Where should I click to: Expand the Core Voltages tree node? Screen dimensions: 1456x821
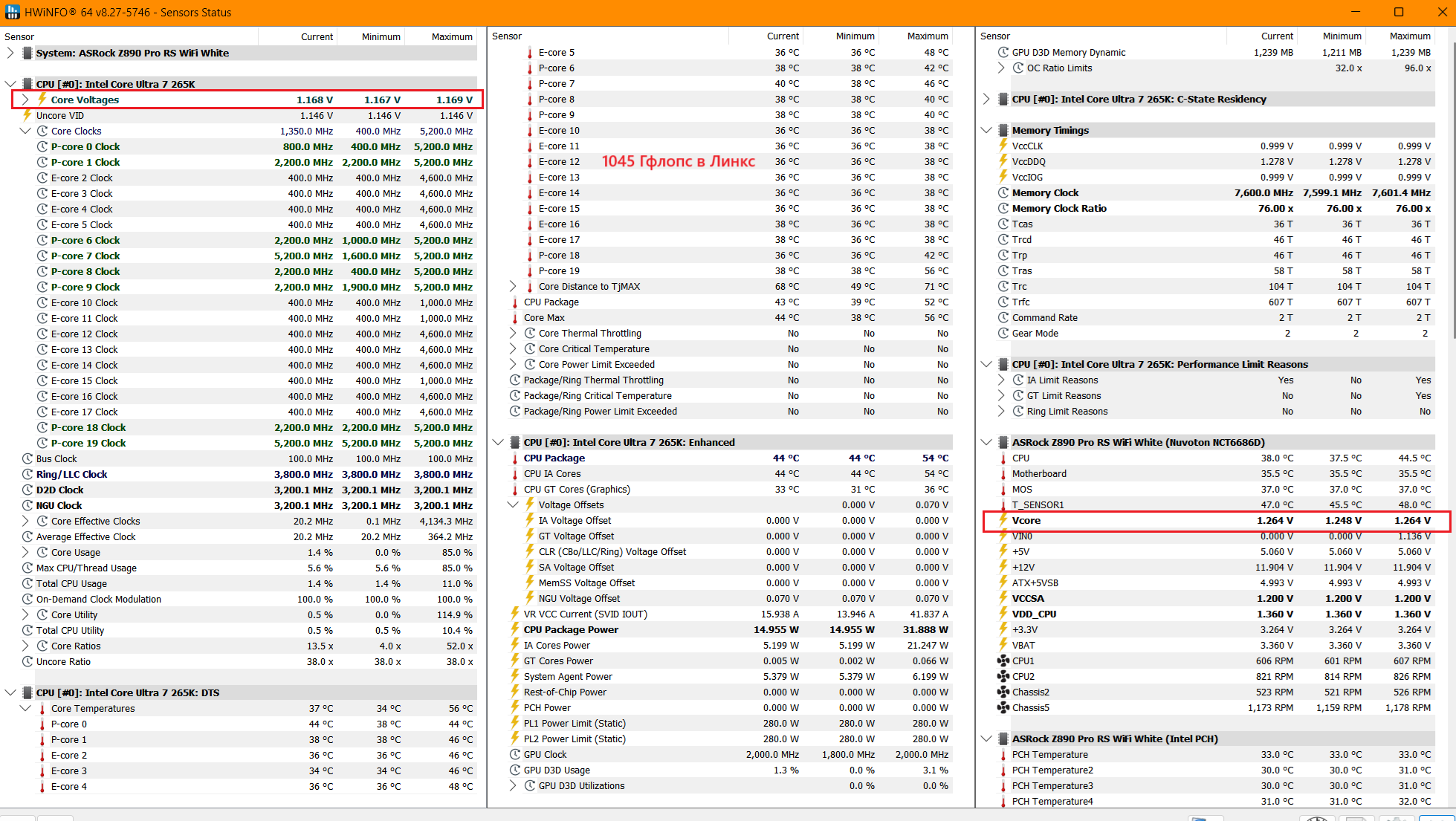[25, 100]
